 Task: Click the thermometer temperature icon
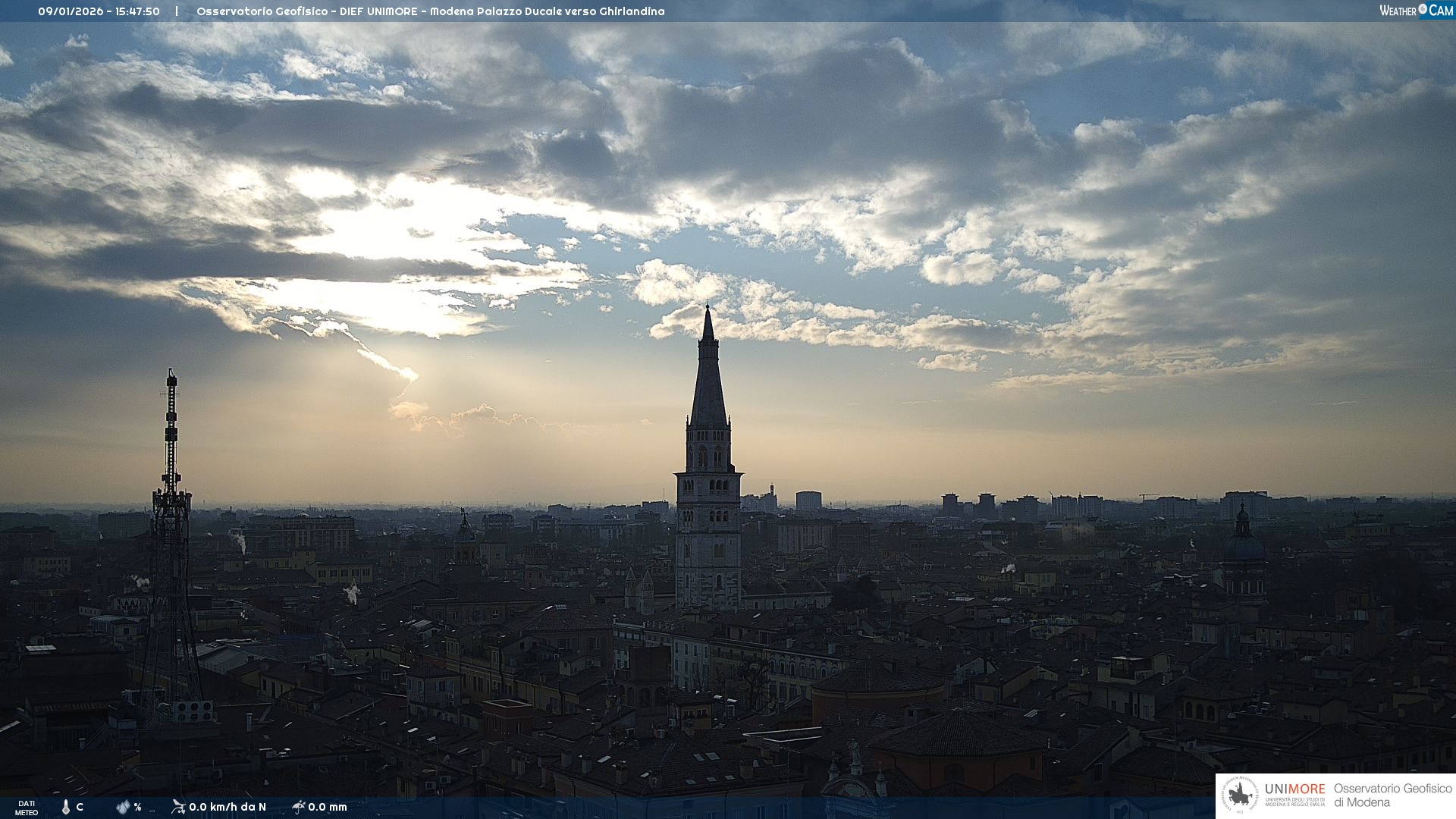click(x=66, y=807)
